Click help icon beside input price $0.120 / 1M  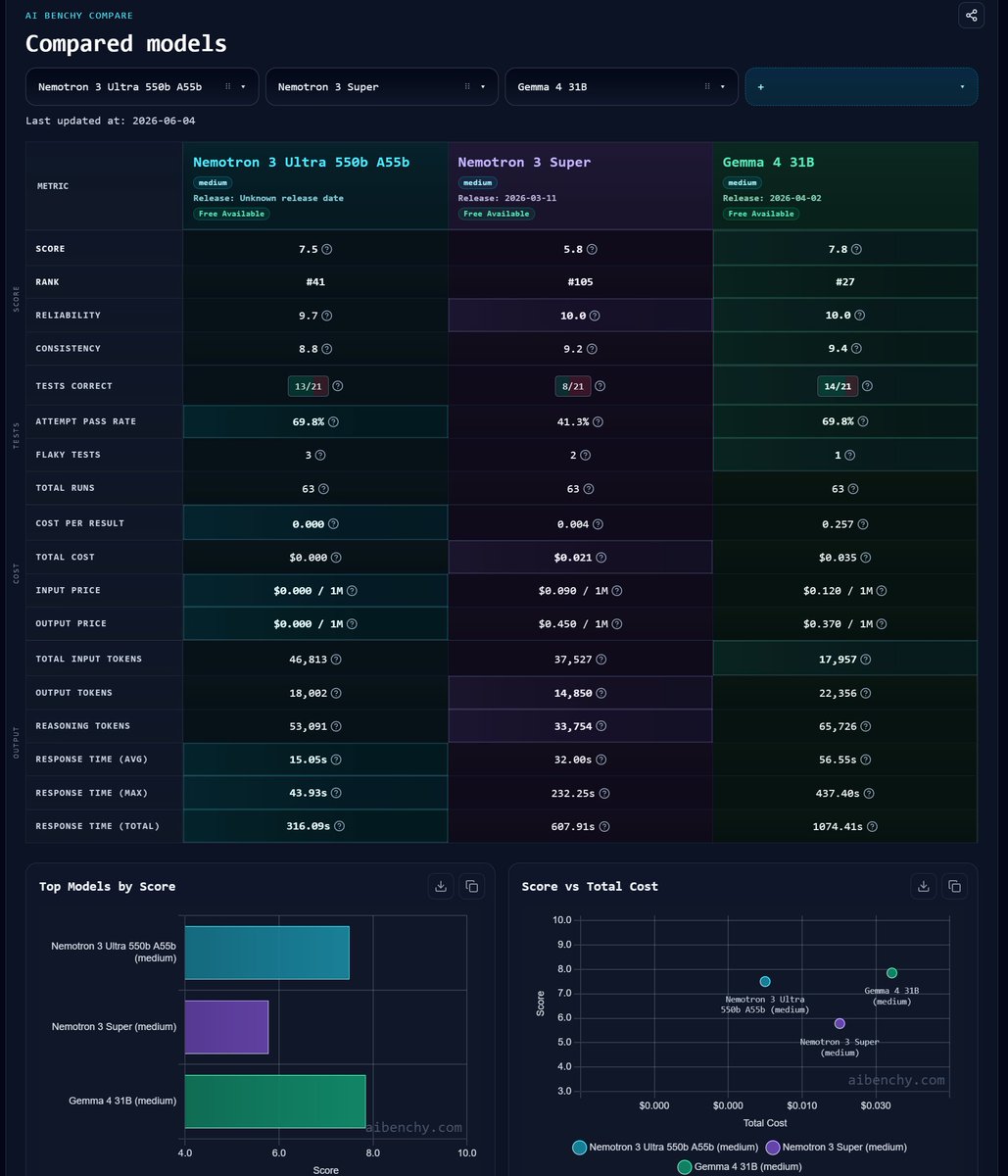pos(882,591)
